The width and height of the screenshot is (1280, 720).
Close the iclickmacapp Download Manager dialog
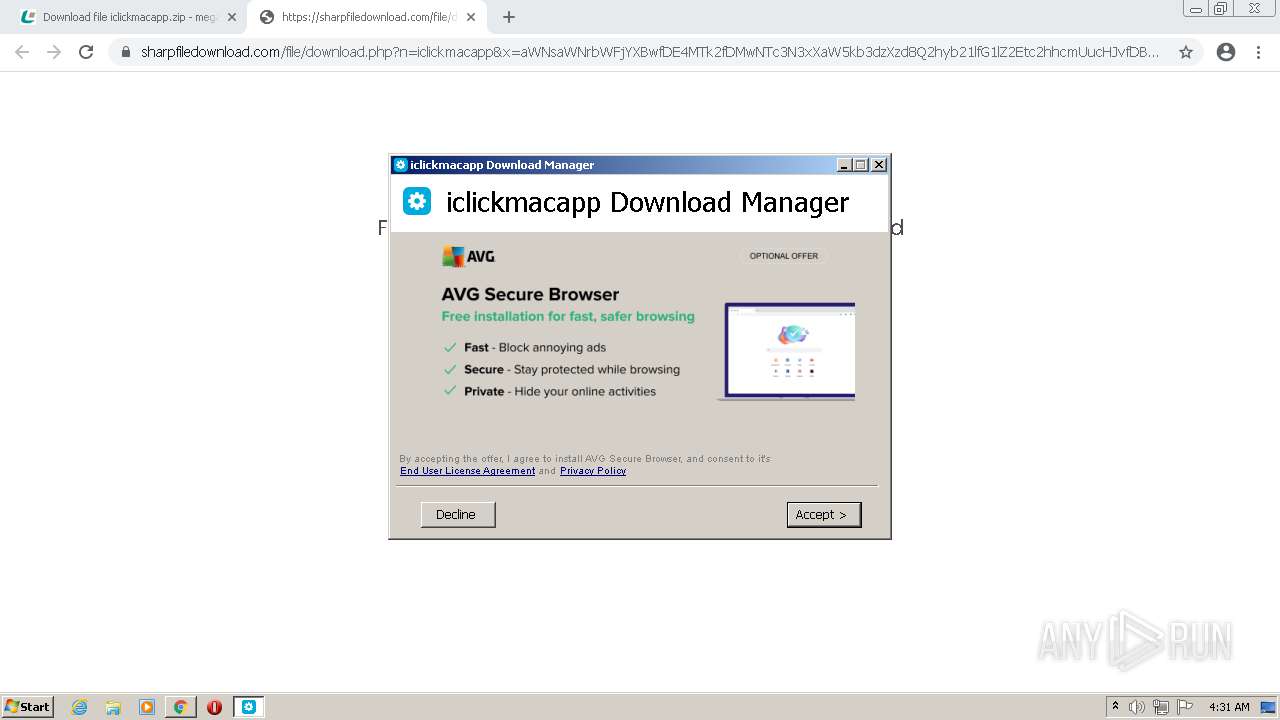878,165
